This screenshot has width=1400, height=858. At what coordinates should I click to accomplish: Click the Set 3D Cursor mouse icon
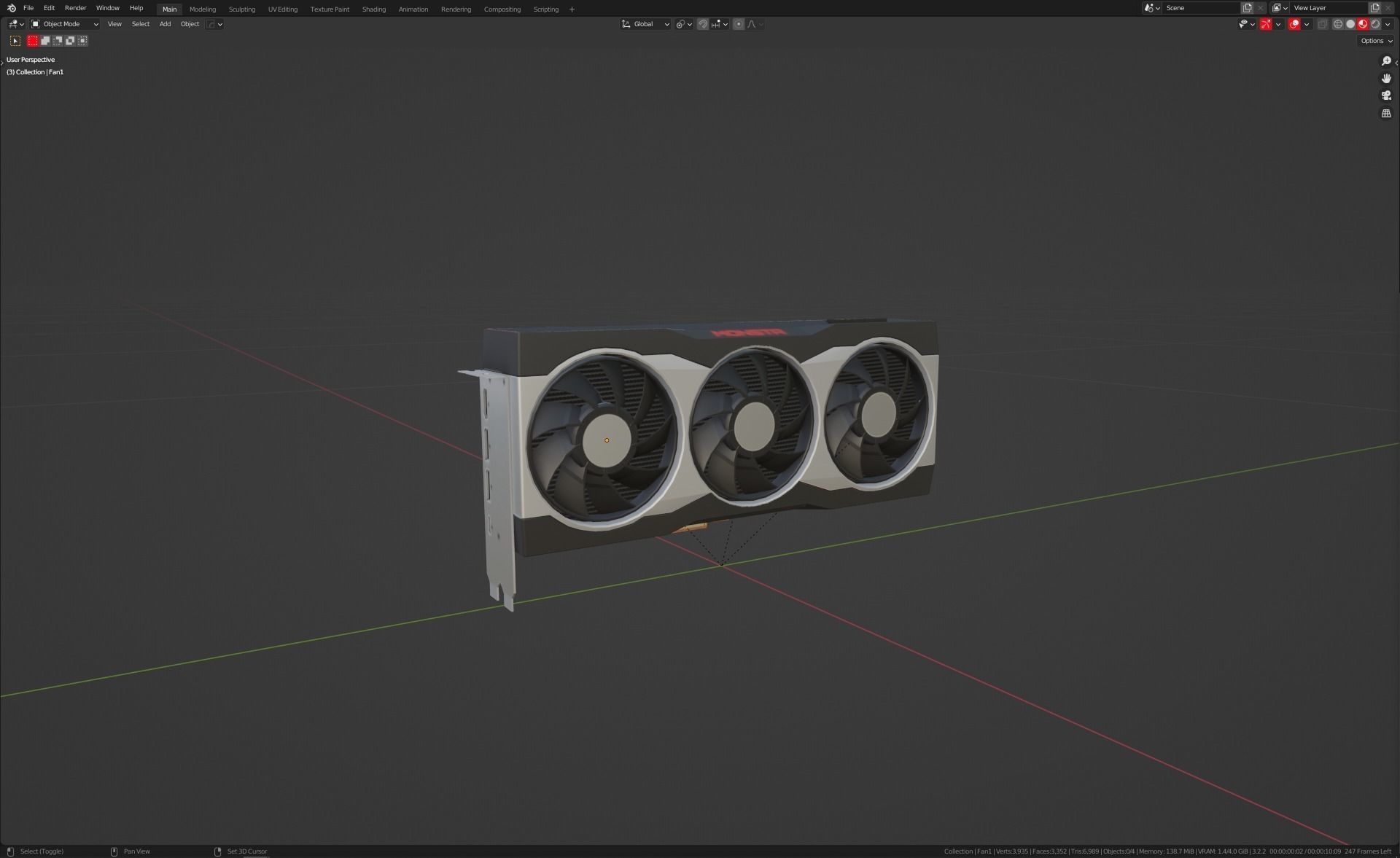click(x=217, y=851)
